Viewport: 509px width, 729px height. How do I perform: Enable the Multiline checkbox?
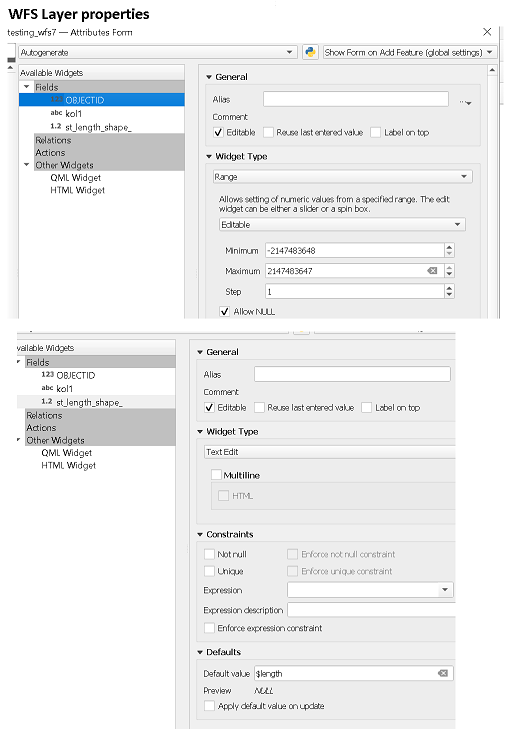click(x=216, y=475)
